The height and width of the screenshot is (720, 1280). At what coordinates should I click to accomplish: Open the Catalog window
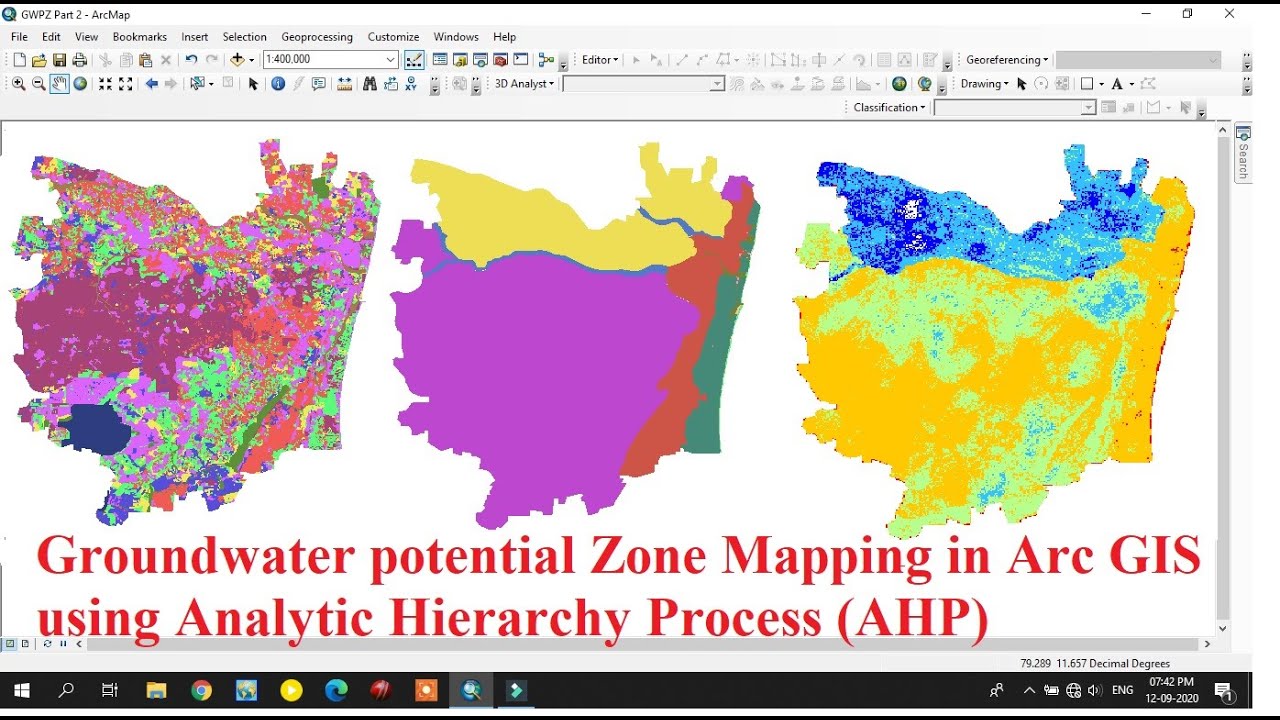click(460, 60)
